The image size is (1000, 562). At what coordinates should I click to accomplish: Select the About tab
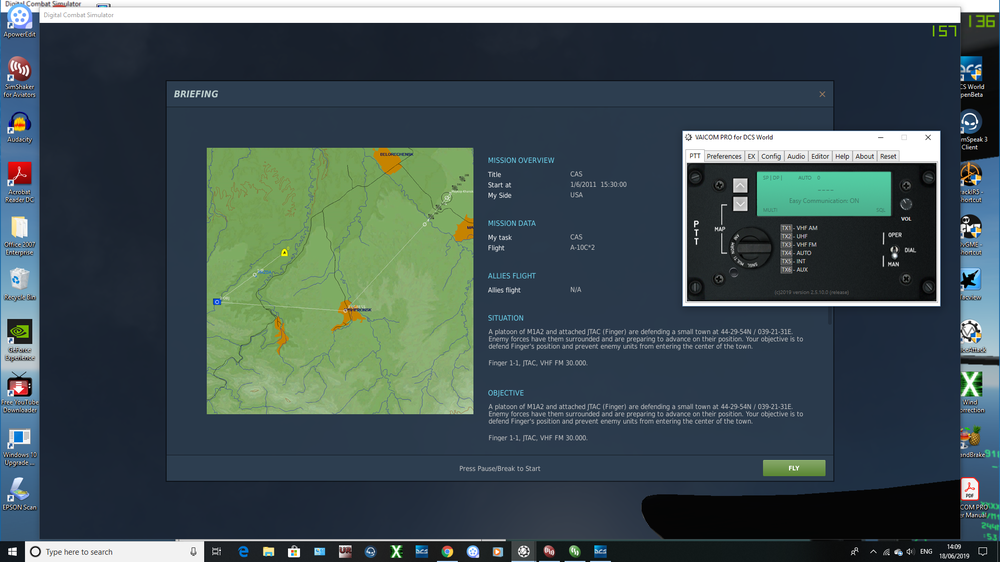[864, 156]
